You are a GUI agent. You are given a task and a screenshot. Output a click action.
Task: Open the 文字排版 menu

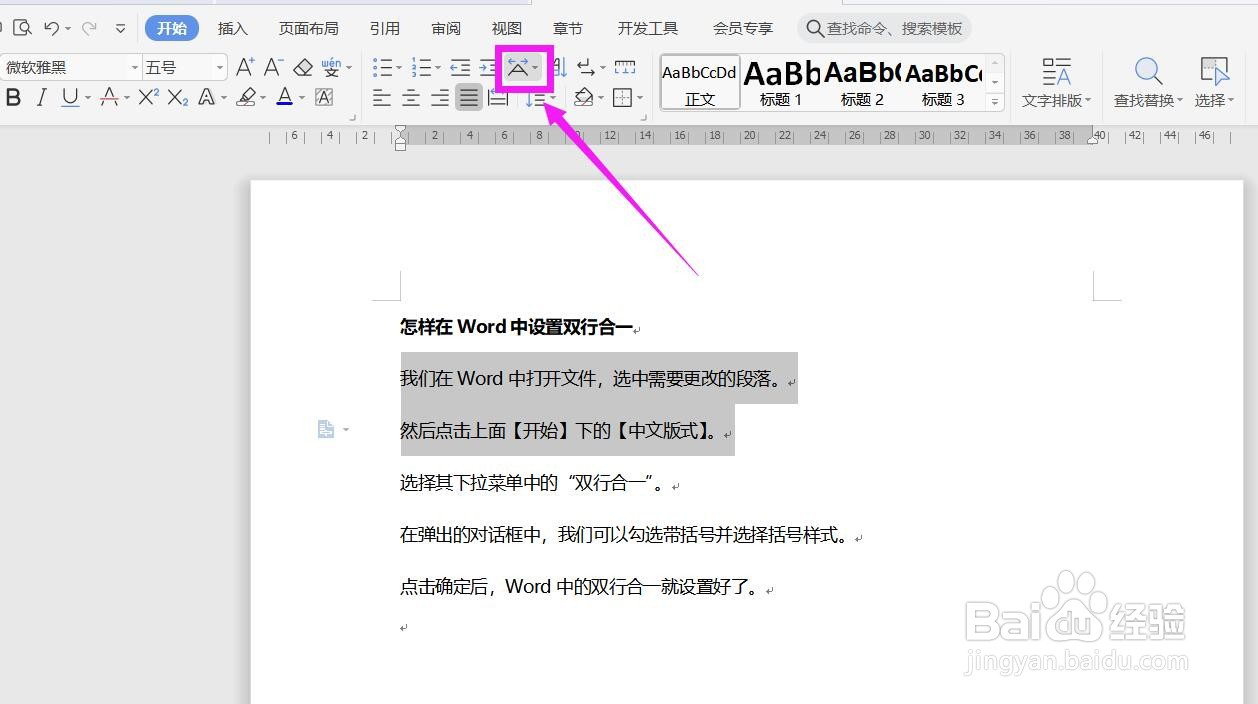tap(1057, 82)
